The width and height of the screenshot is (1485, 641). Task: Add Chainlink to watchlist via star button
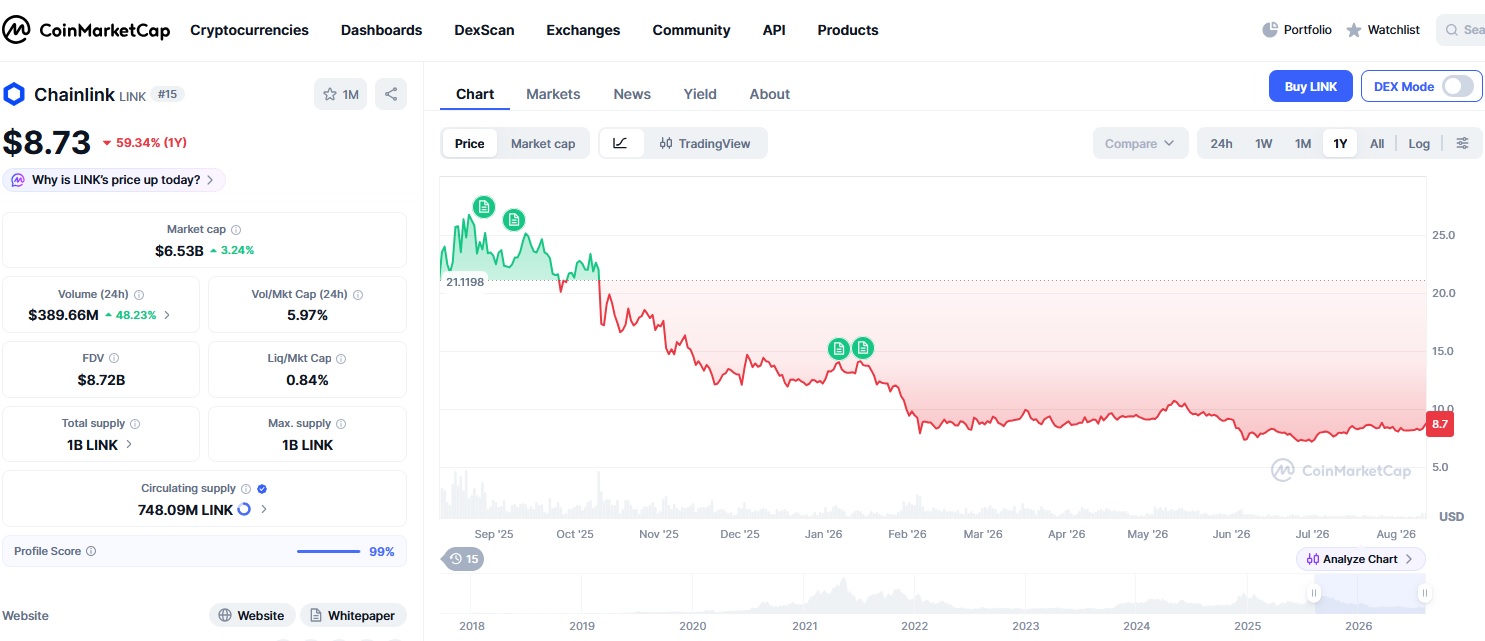click(x=340, y=94)
